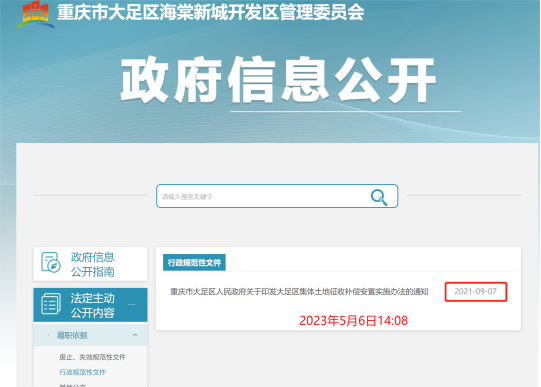Click the 法定主动公开内容 list icon
The image size is (541, 387).
click(x=51, y=304)
